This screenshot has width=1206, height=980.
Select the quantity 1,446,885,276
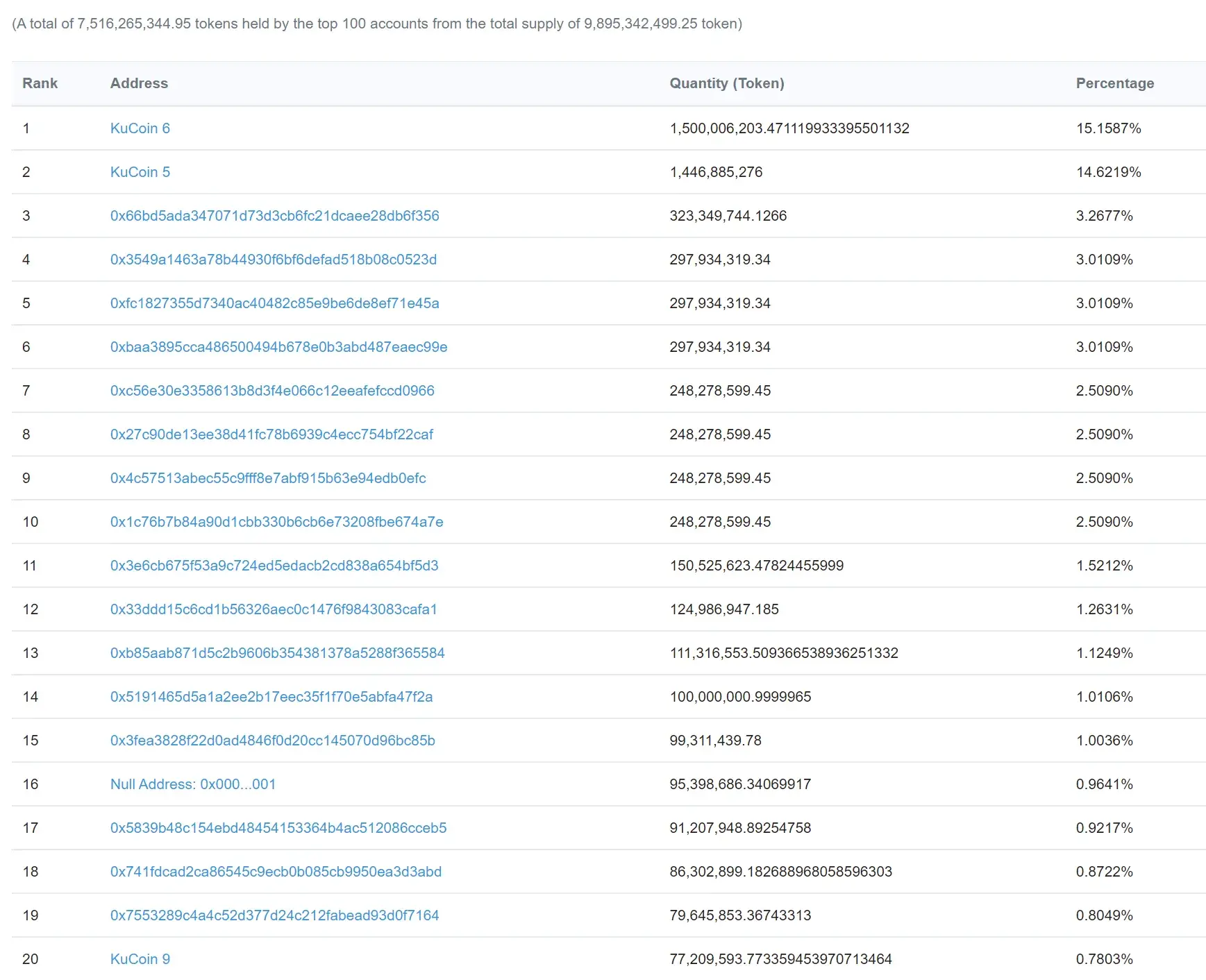(x=716, y=172)
